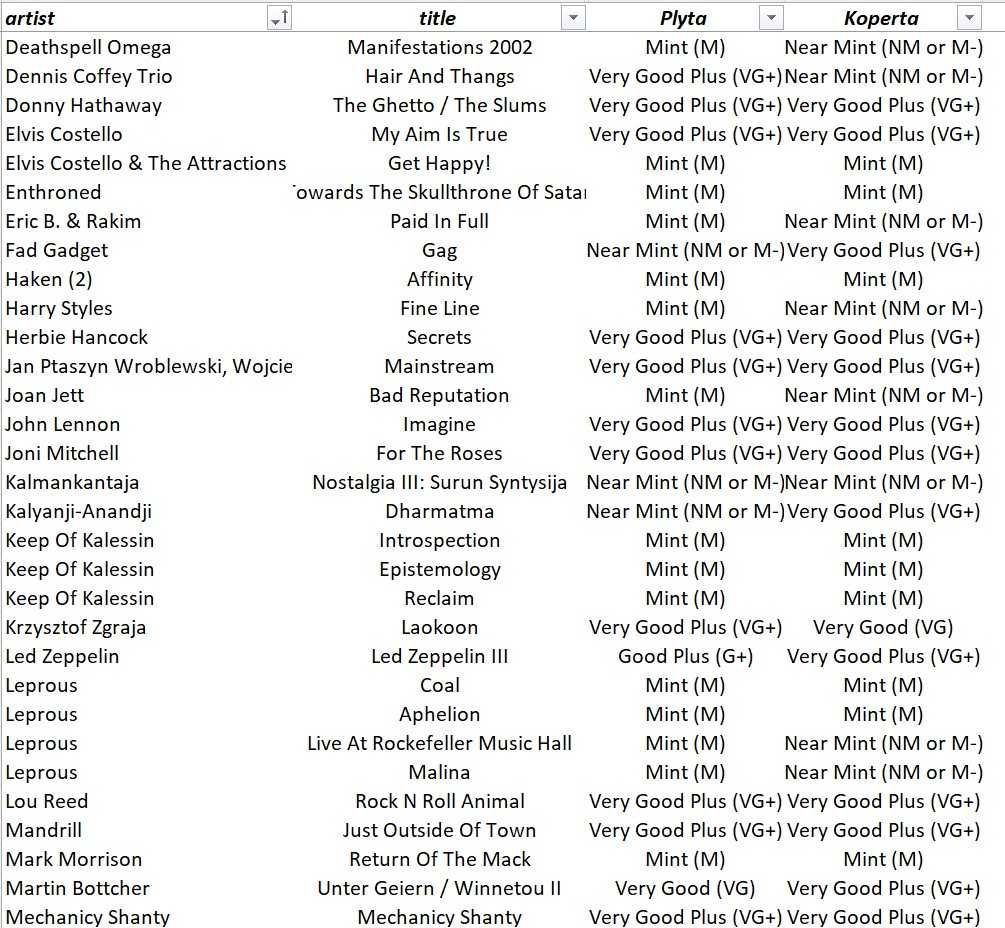Click the Donny Hathaway cell
Screen dimensions: 1005x928
pos(147,105)
